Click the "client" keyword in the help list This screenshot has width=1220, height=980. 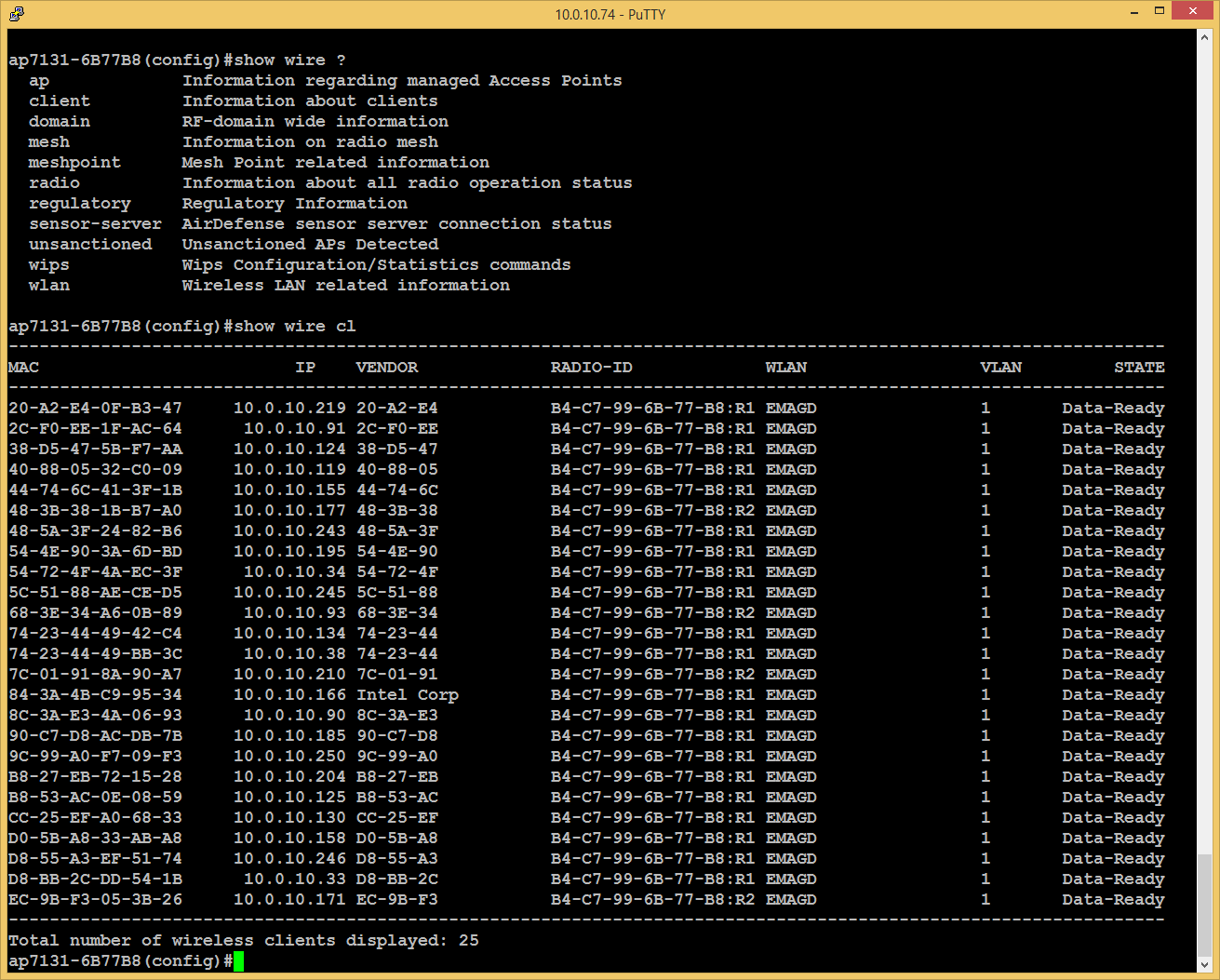click(x=60, y=101)
